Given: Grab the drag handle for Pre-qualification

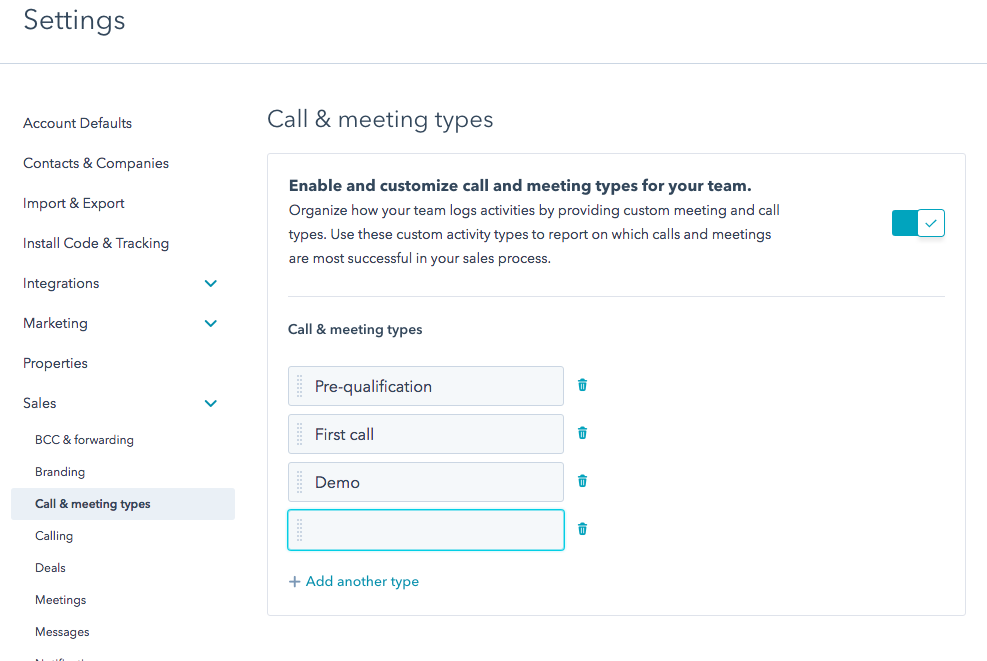Looking at the screenshot, I should [x=298, y=385].
